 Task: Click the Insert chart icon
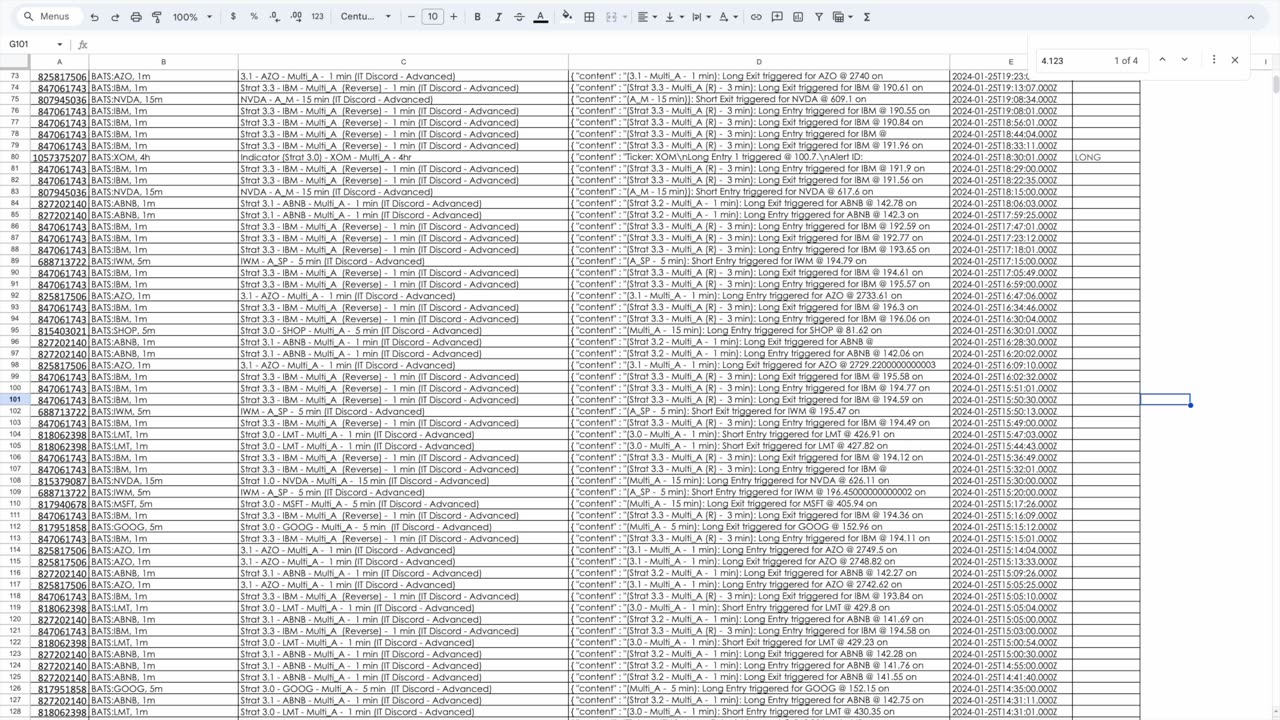coord(798,17)
